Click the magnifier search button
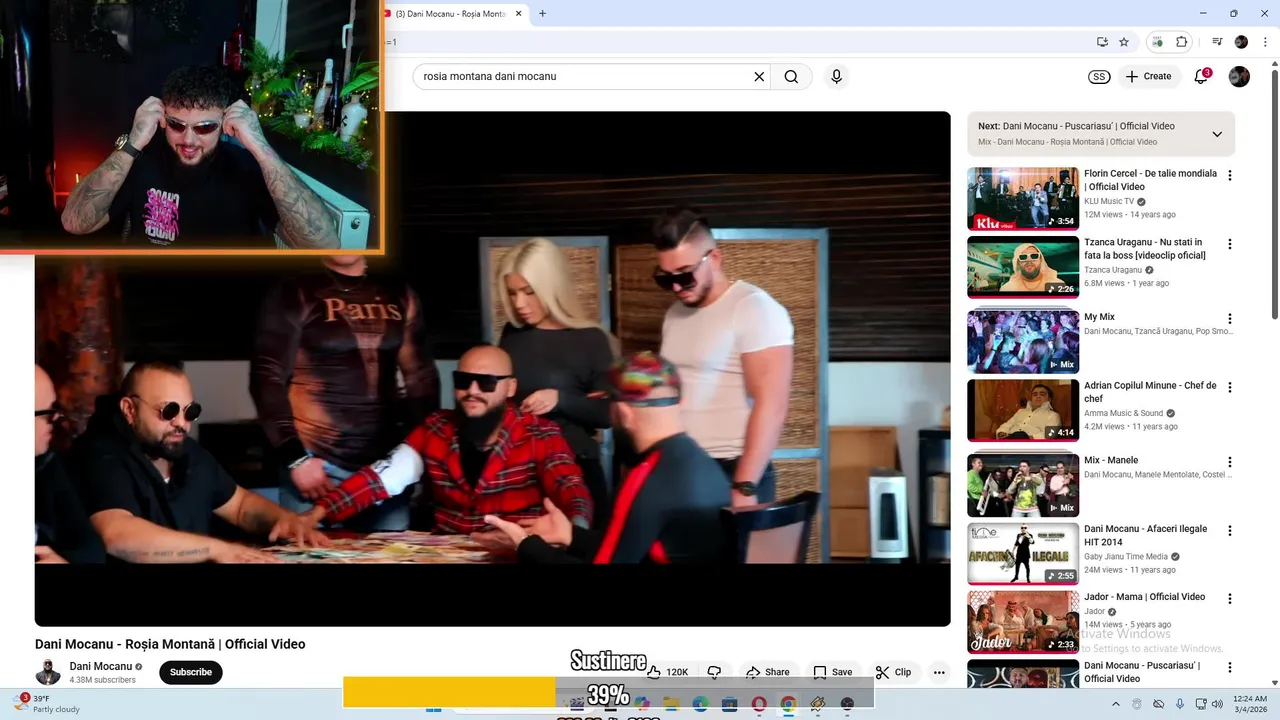This screenshot has height=720, width=1280. pyautogui.click(x=791, y=76)
